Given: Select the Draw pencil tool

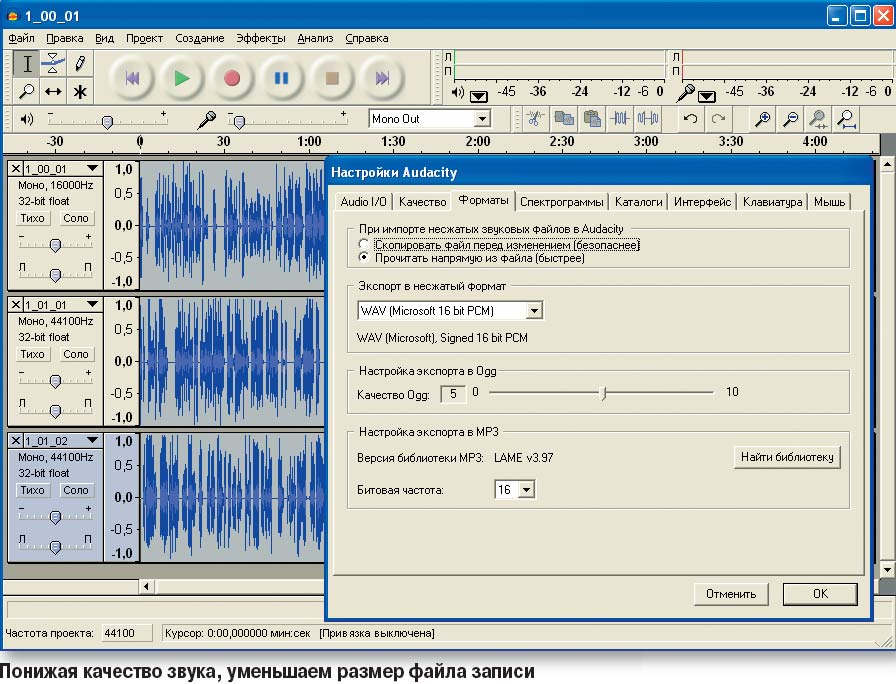Looking at the screenshot, I should click(x=80, y=64).
